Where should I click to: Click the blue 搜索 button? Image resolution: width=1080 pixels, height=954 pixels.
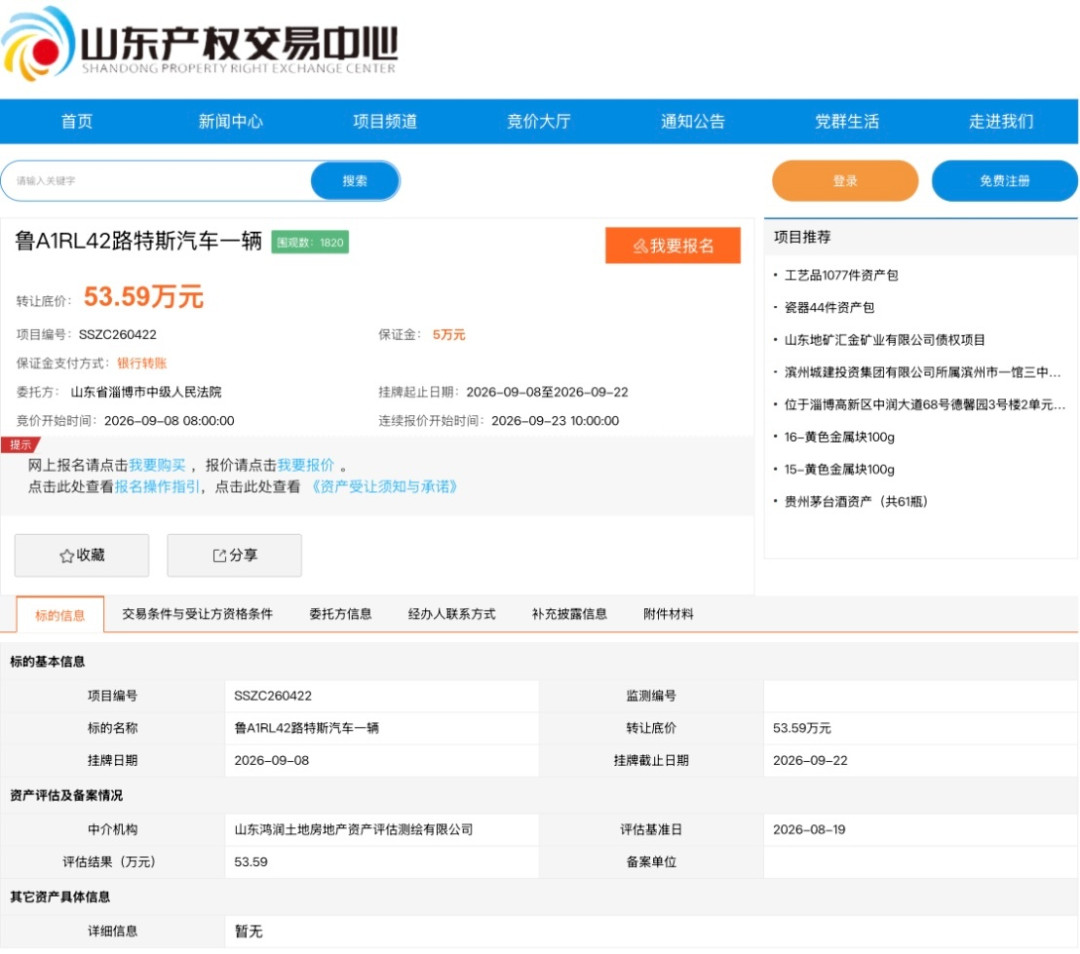355,181
